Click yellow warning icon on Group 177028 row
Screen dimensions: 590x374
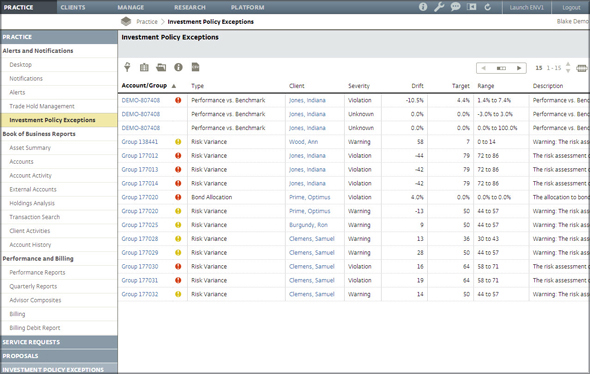[x=178, y=239]
